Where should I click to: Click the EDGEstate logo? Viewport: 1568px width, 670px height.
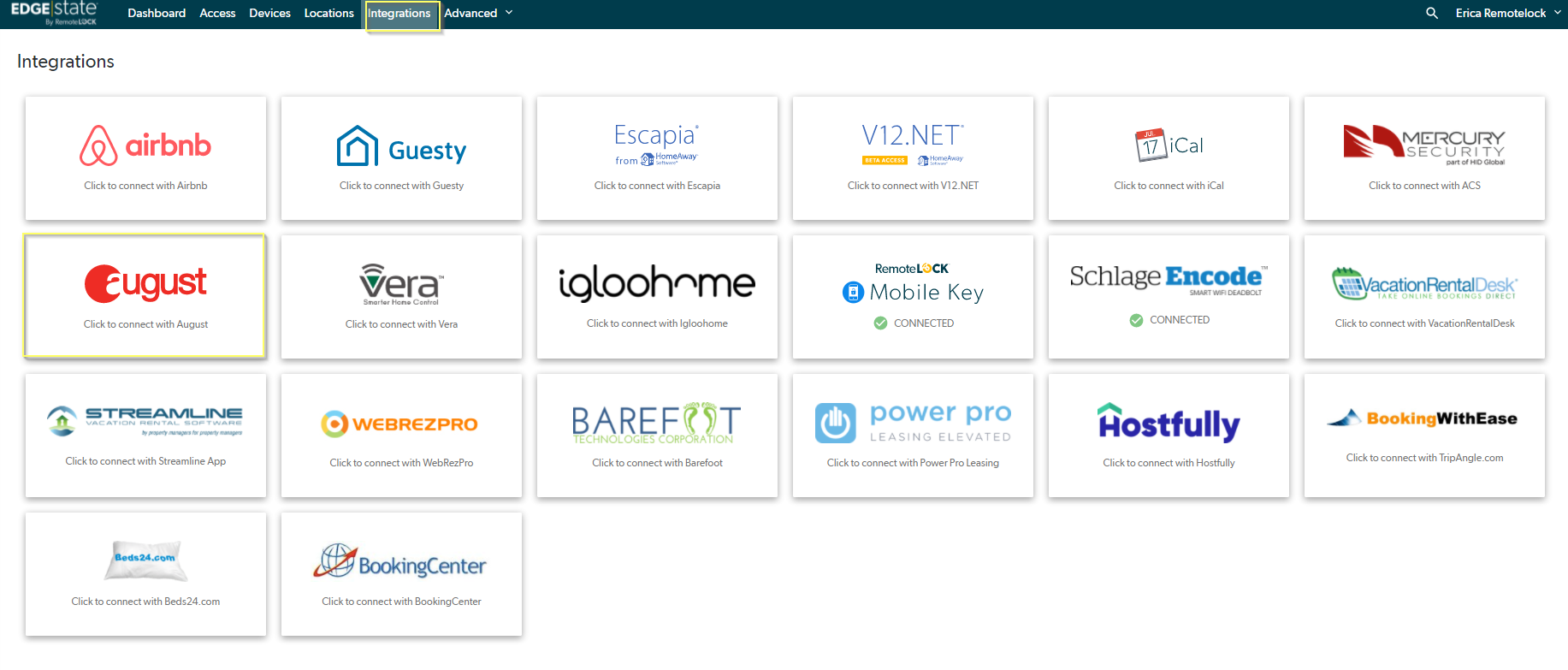click(54, 13)
